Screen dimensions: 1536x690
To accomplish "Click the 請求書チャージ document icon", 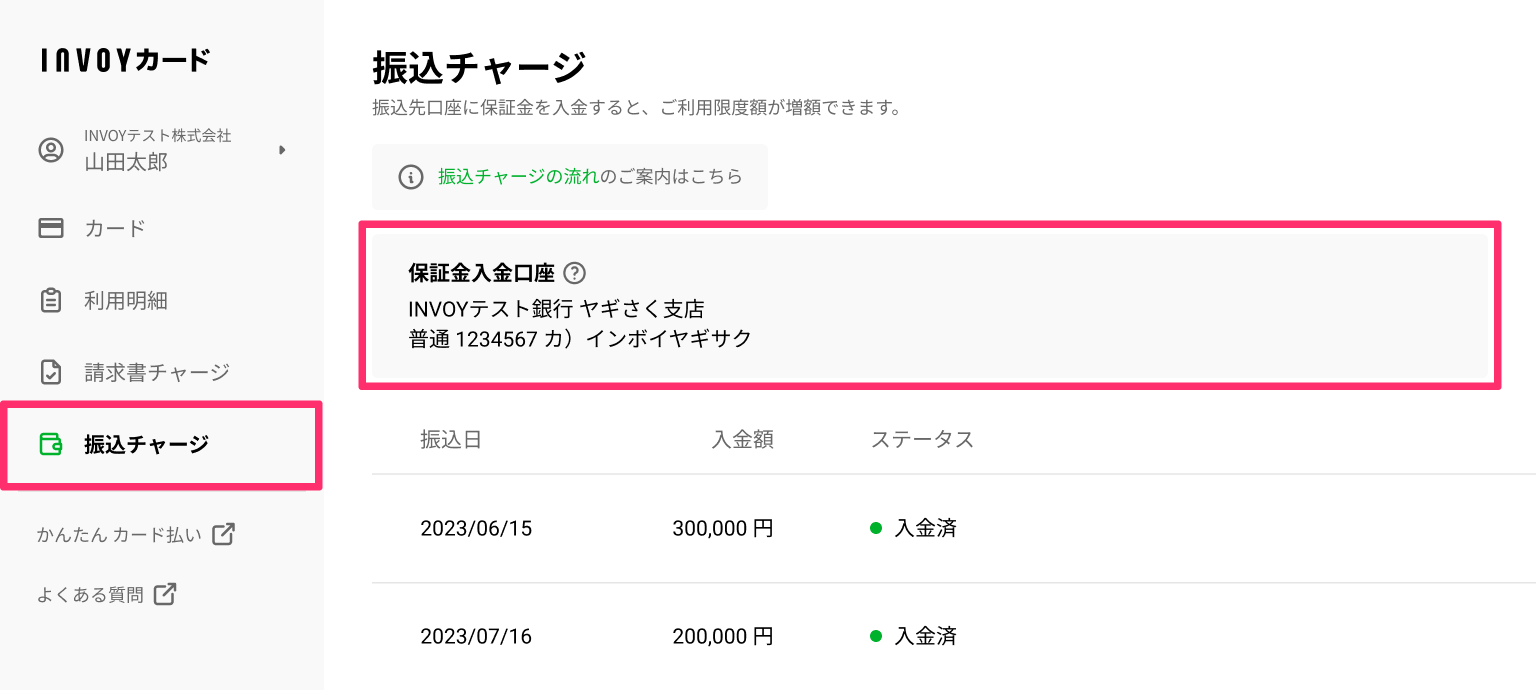I will coord(50,372).
